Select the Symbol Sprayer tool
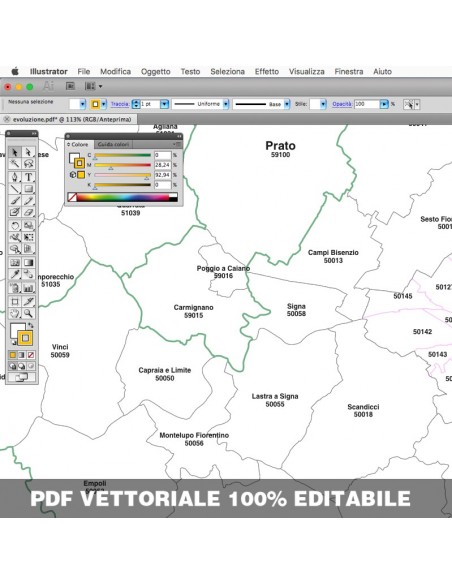 pos(15,288)
